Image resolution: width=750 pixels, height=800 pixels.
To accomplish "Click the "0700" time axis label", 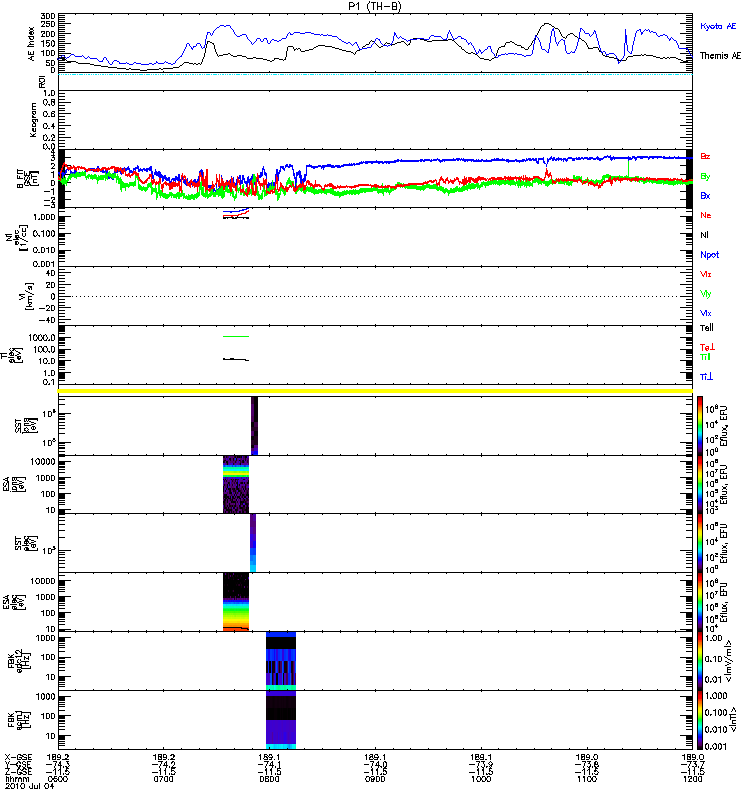I will 164,779.
